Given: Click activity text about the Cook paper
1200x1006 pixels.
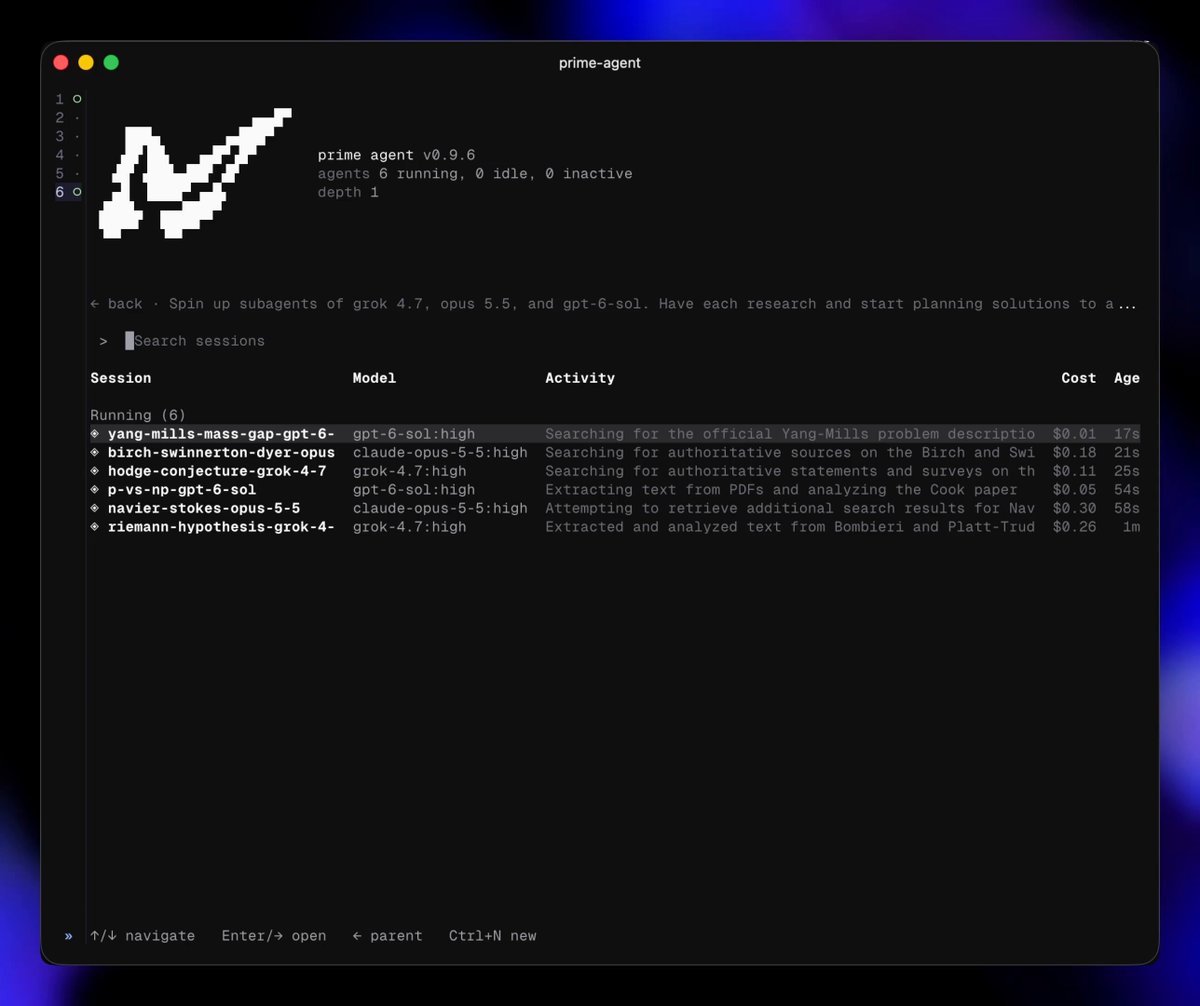Looking at the screenshot, I should pos(781,490).
